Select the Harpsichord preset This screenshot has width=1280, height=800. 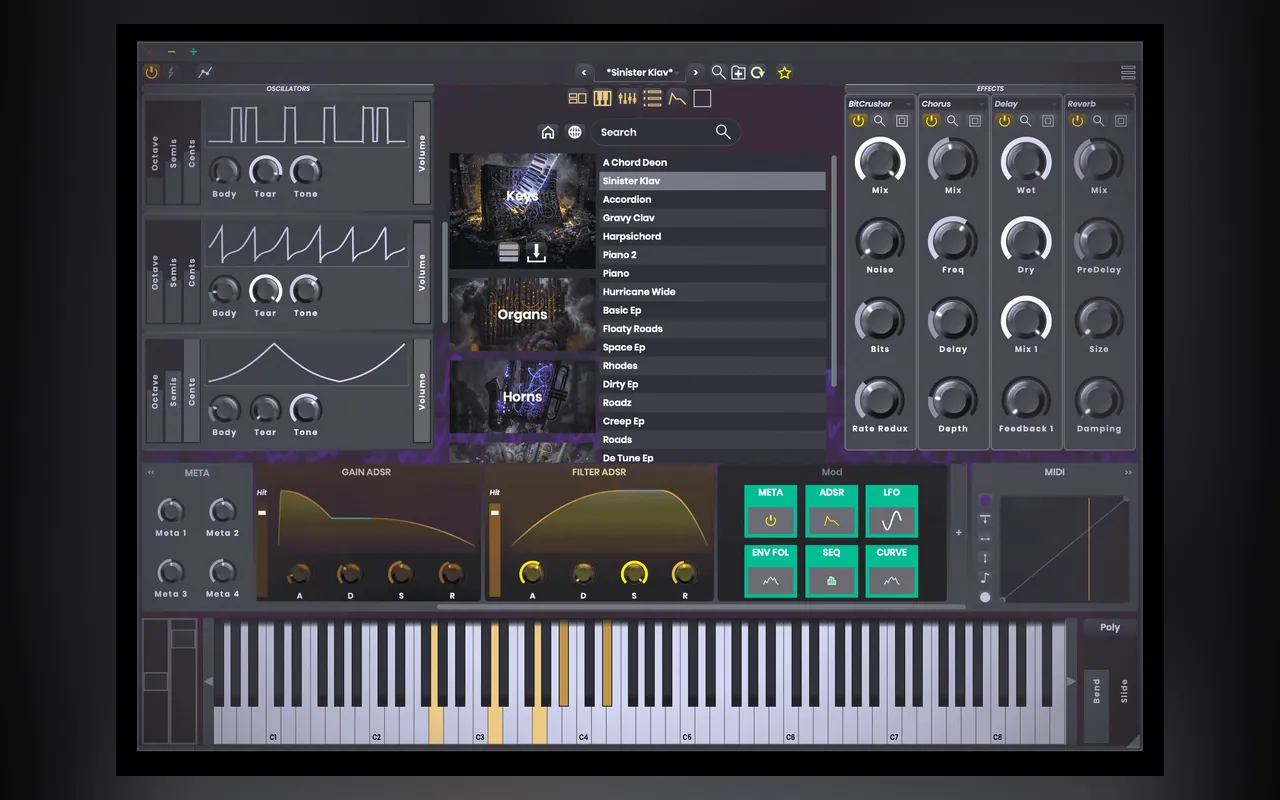point(712,236)
